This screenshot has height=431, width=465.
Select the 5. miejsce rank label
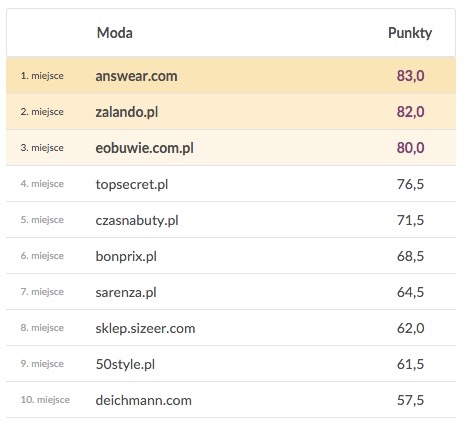[x=42, y=220]
